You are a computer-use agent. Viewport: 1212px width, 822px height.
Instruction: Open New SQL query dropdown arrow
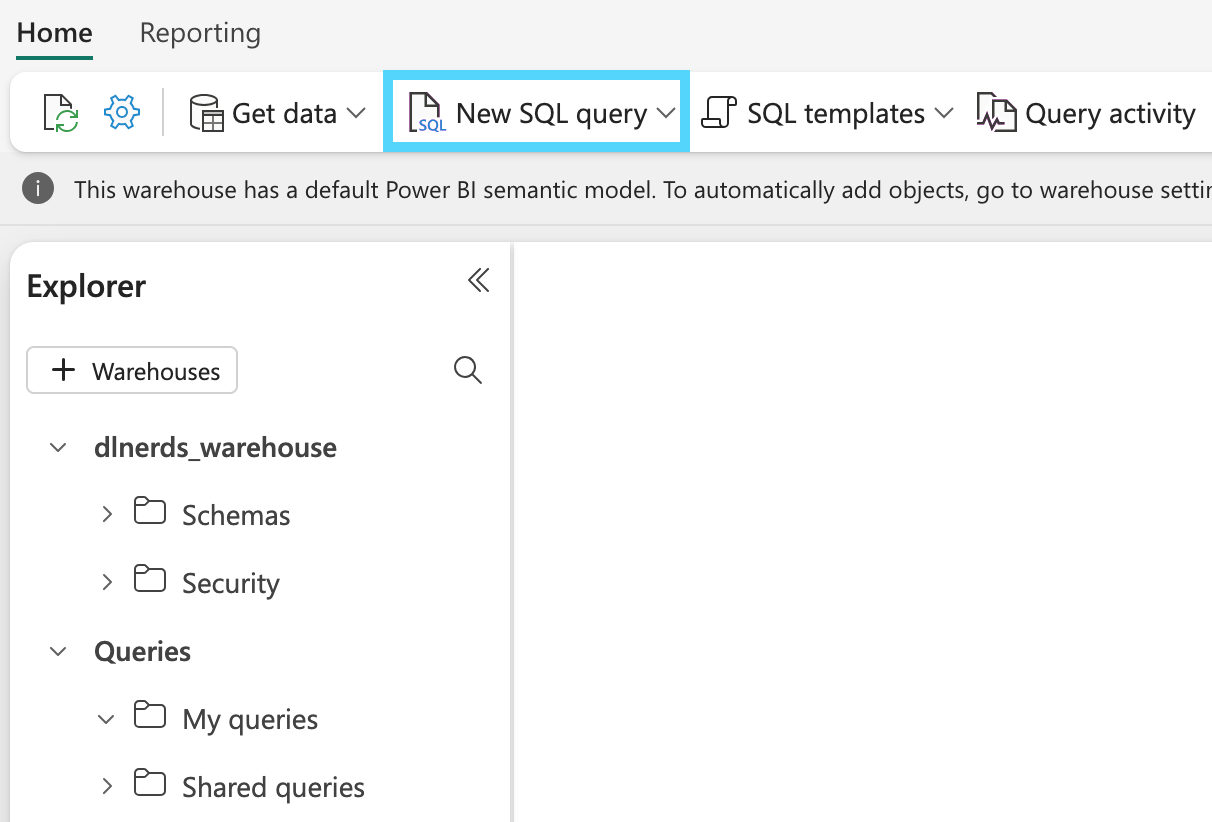pos(667,113)
